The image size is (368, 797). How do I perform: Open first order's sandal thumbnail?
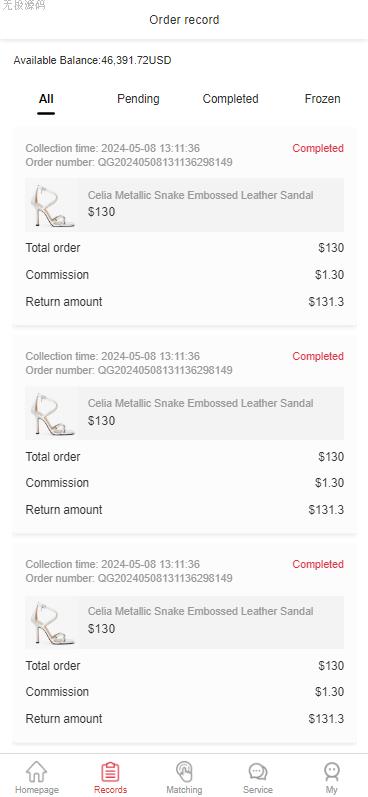[52, 205]
